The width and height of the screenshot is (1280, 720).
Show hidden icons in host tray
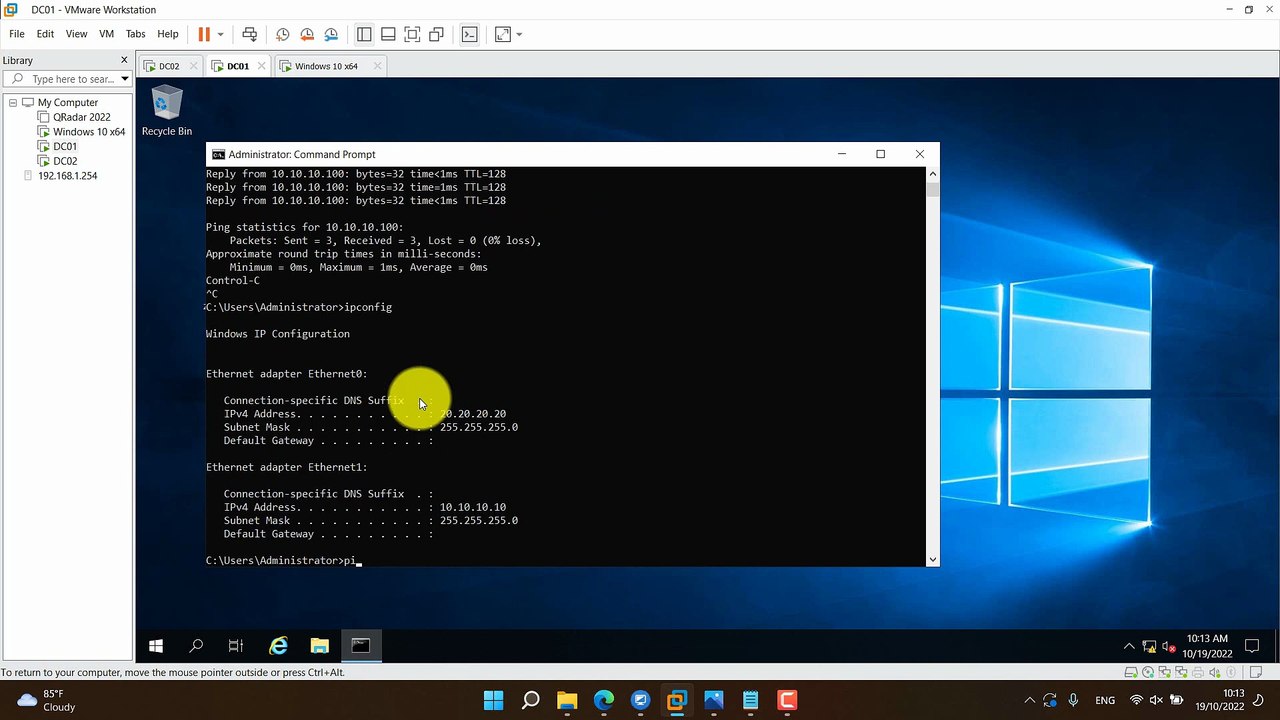click(x=1029, y=700)
